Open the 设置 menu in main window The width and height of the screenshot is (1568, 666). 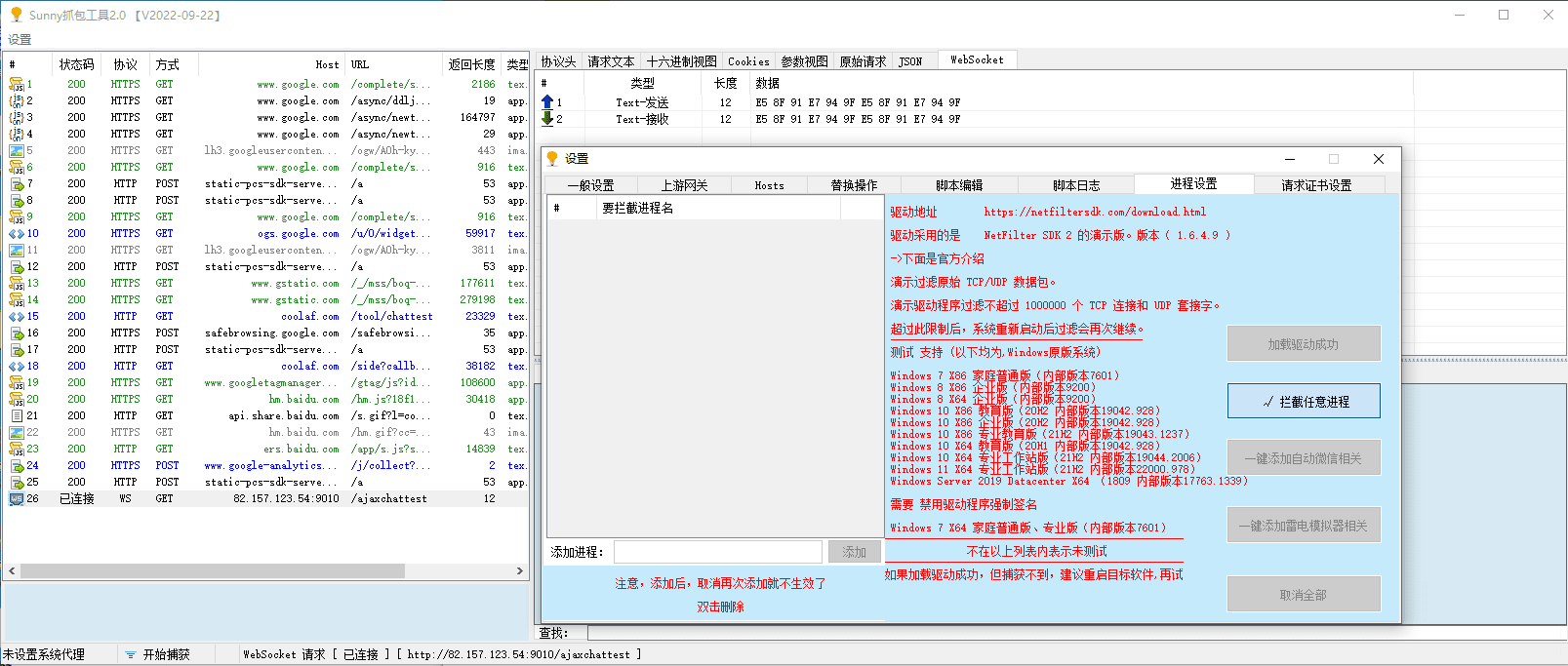tap(20, 40)
